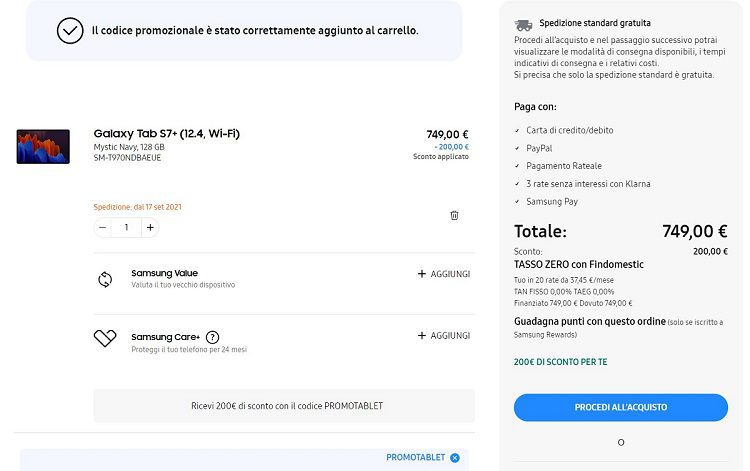Add Samsung Care+ protection
Image resolution: width=750 pixels, height=471 pixels.
point(444,336)
